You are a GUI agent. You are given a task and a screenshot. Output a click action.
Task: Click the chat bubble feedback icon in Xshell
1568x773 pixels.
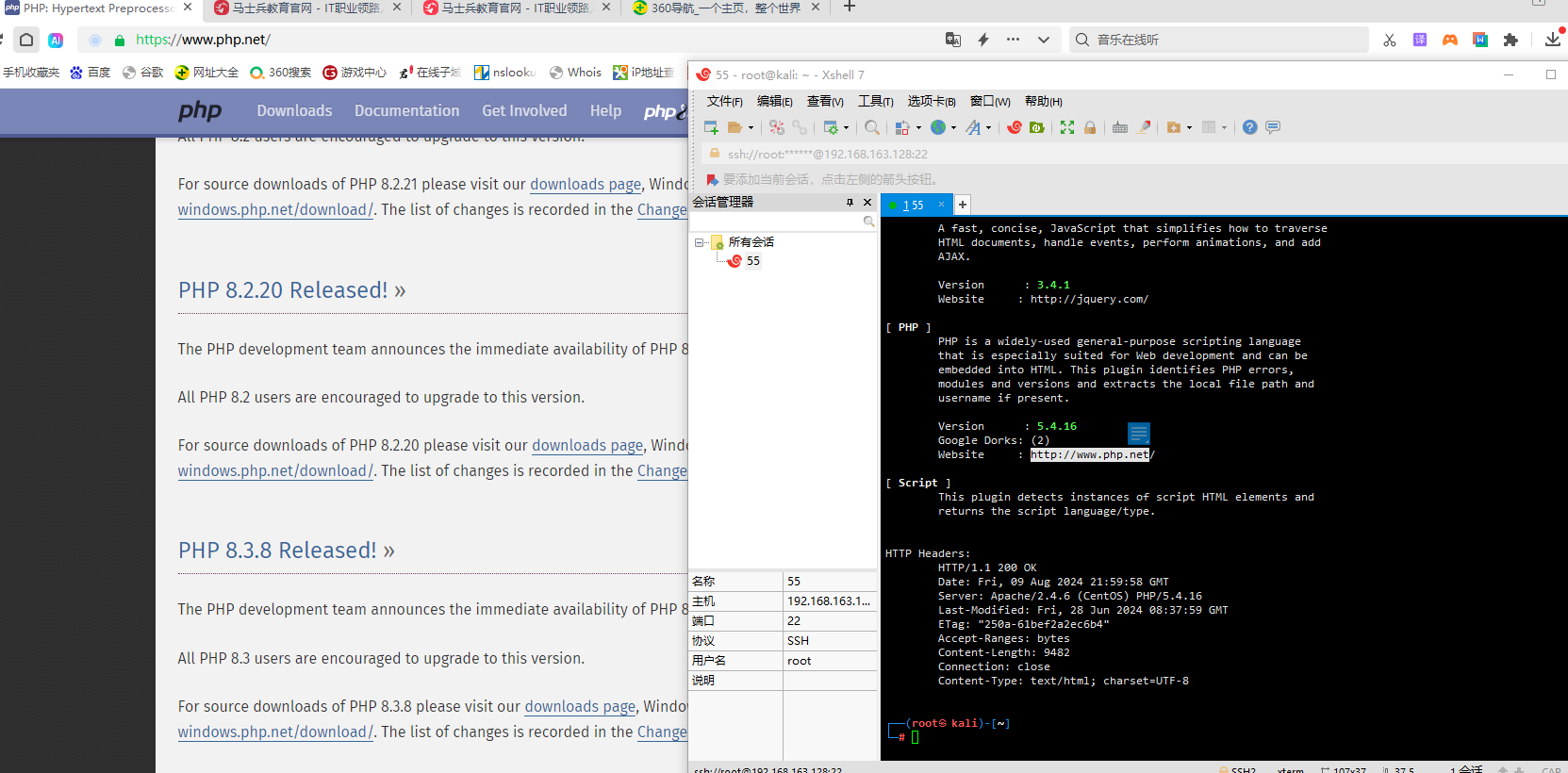pos(1273,127)
